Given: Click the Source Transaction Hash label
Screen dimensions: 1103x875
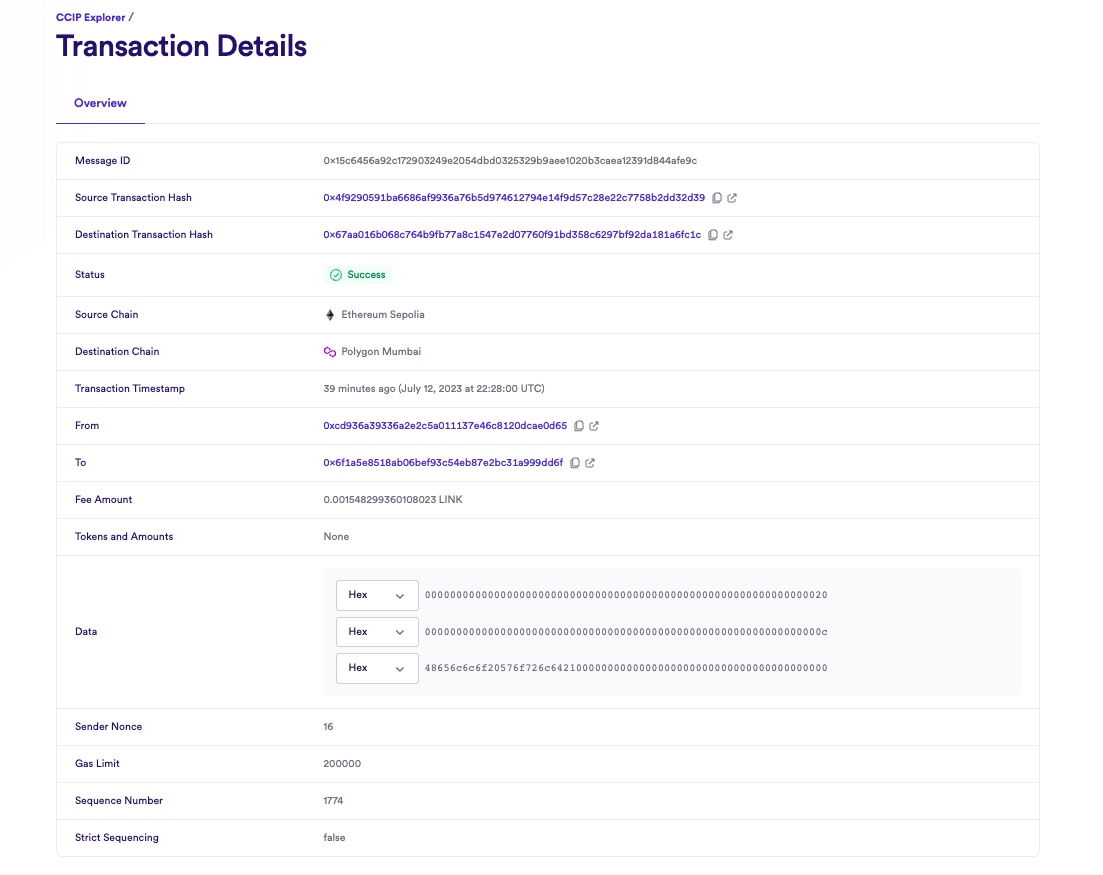Looking at the screenshot, I should (x=134, y=198).
